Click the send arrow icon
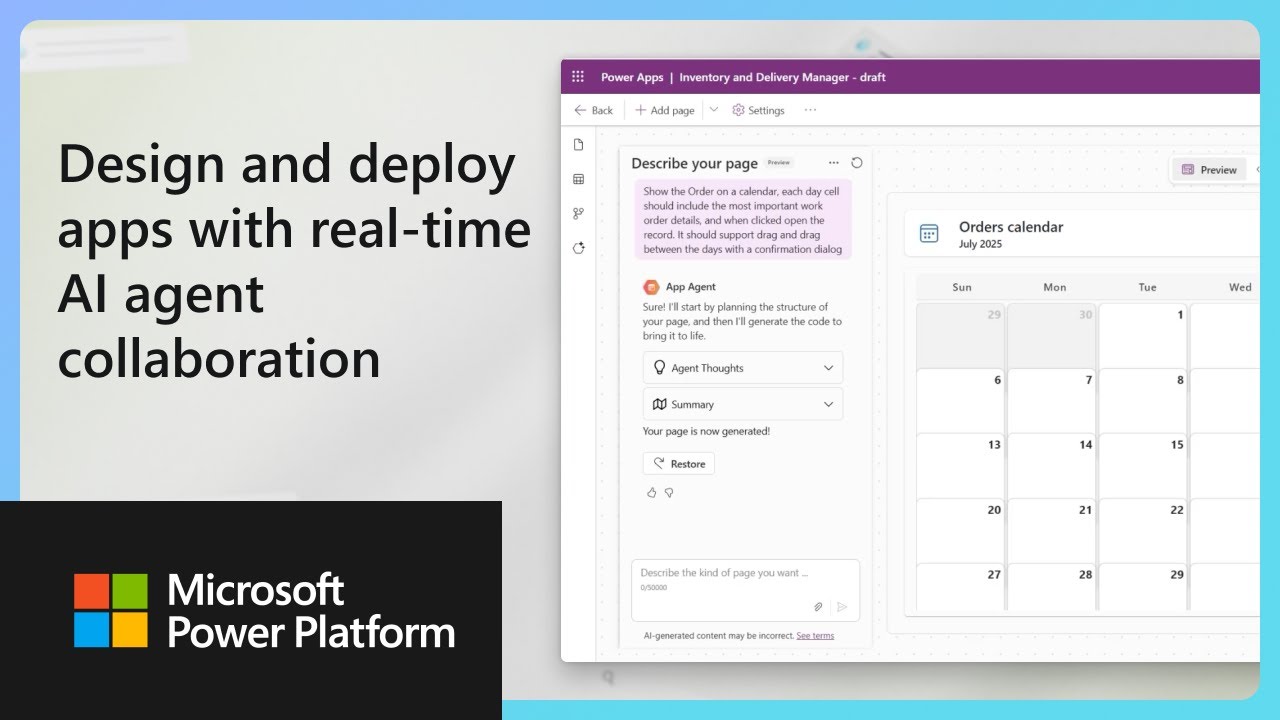 [x=842, y=607]
